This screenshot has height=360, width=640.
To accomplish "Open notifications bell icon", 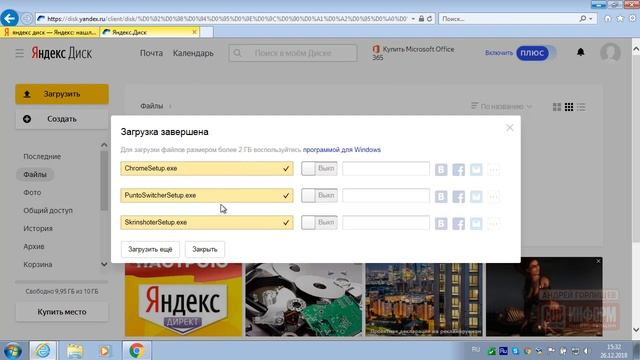I will coord(580,52).
